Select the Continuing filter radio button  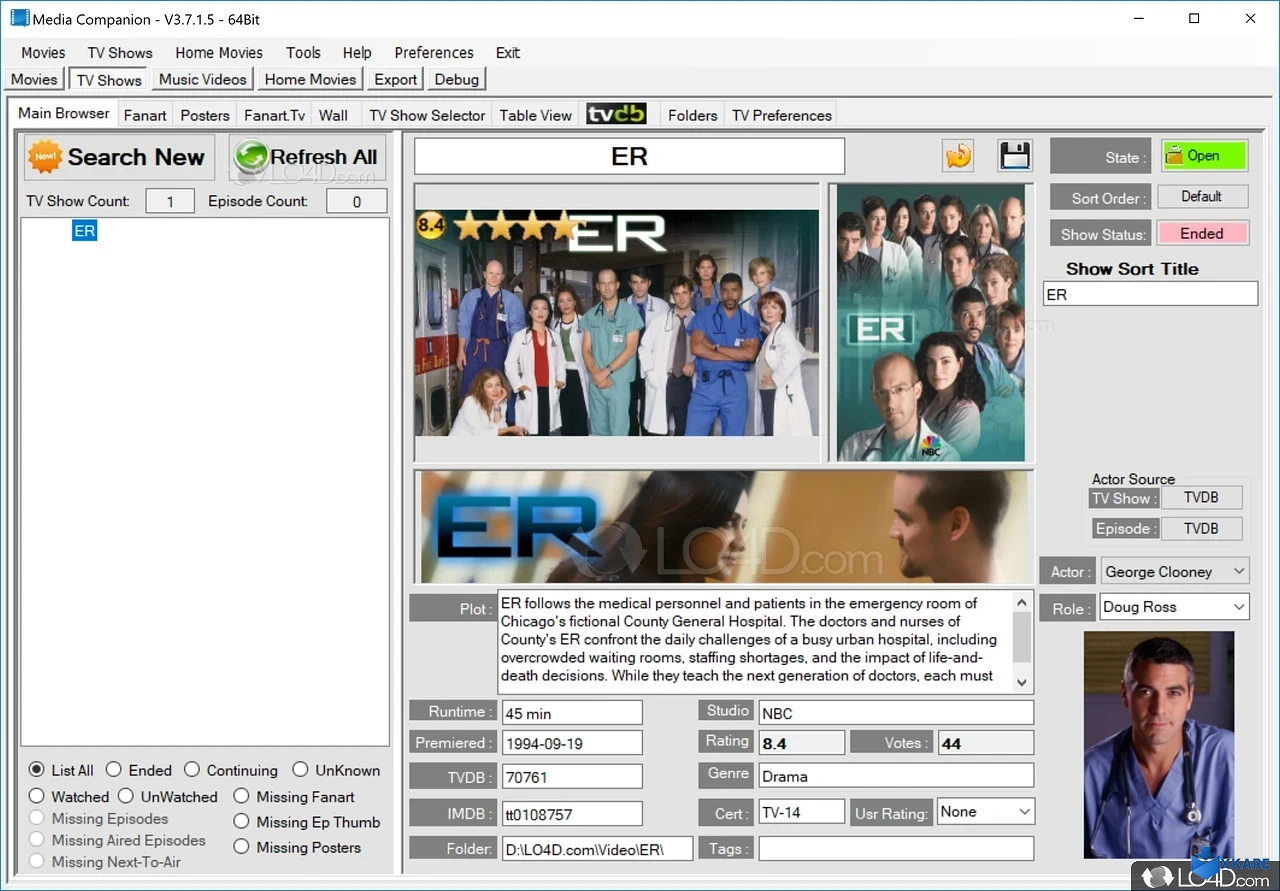tap(192, 770)
